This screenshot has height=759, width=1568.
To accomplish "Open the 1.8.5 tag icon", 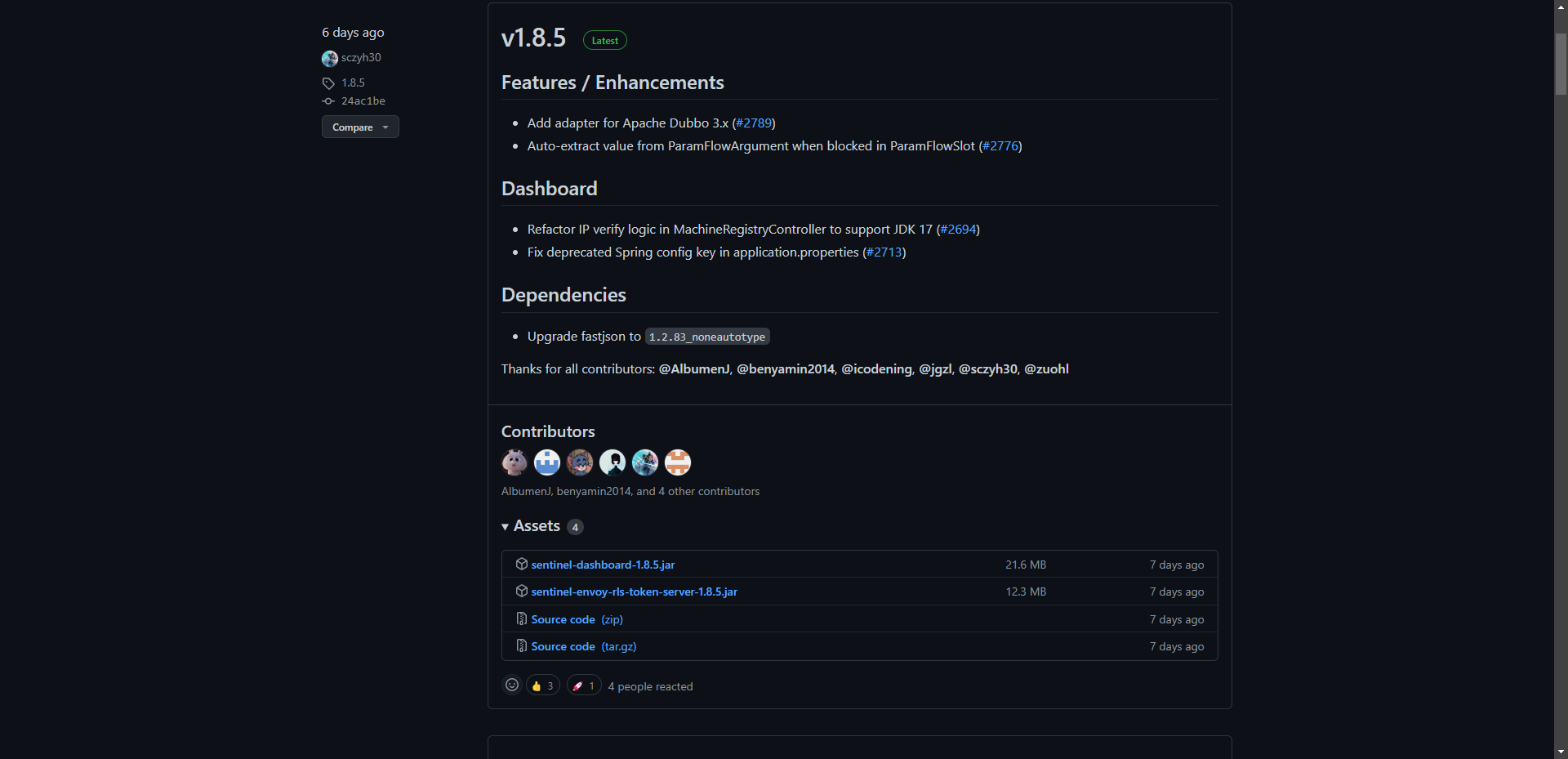I will [x=328, y=83].
